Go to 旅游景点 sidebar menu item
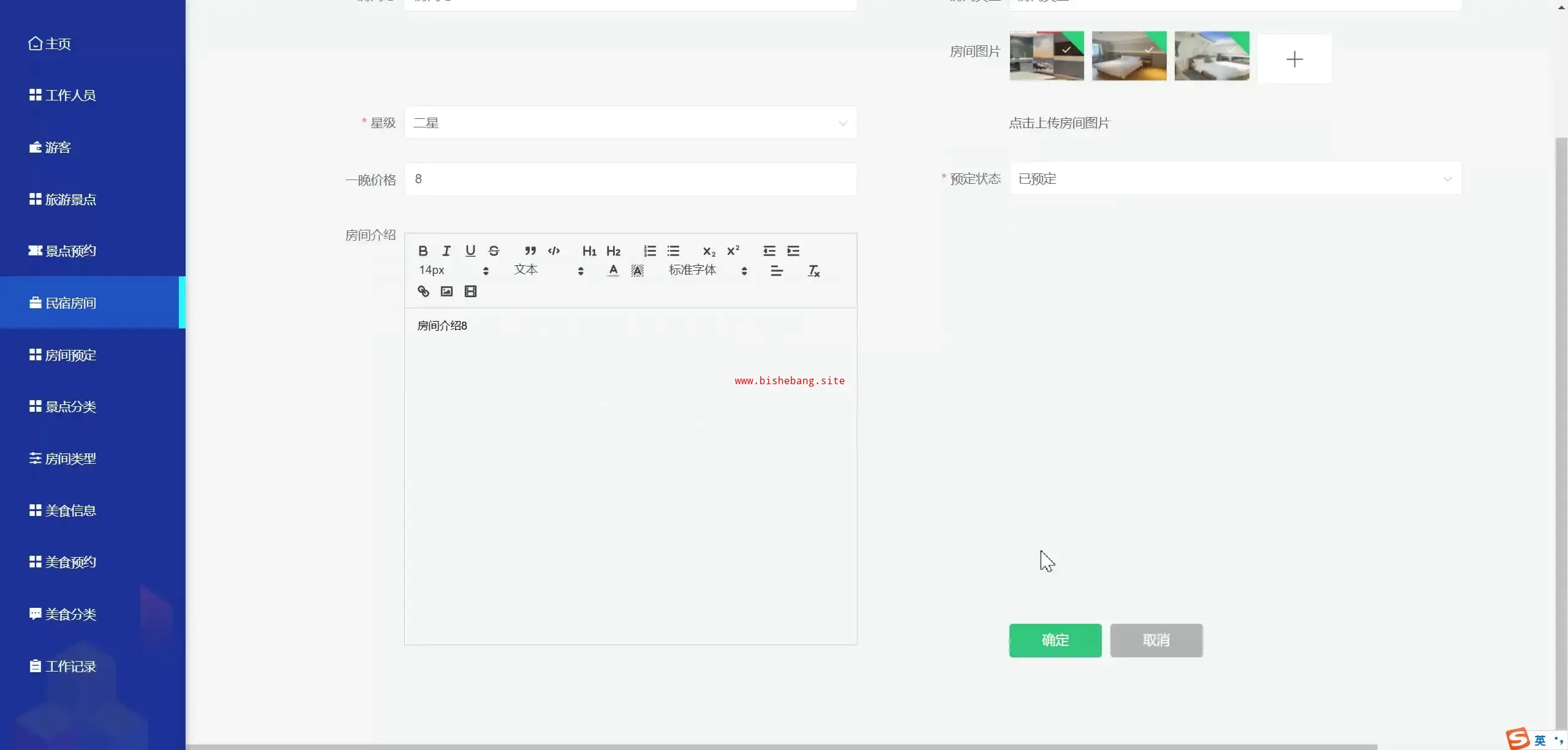1568x750 pixels. tap(70, 200)
